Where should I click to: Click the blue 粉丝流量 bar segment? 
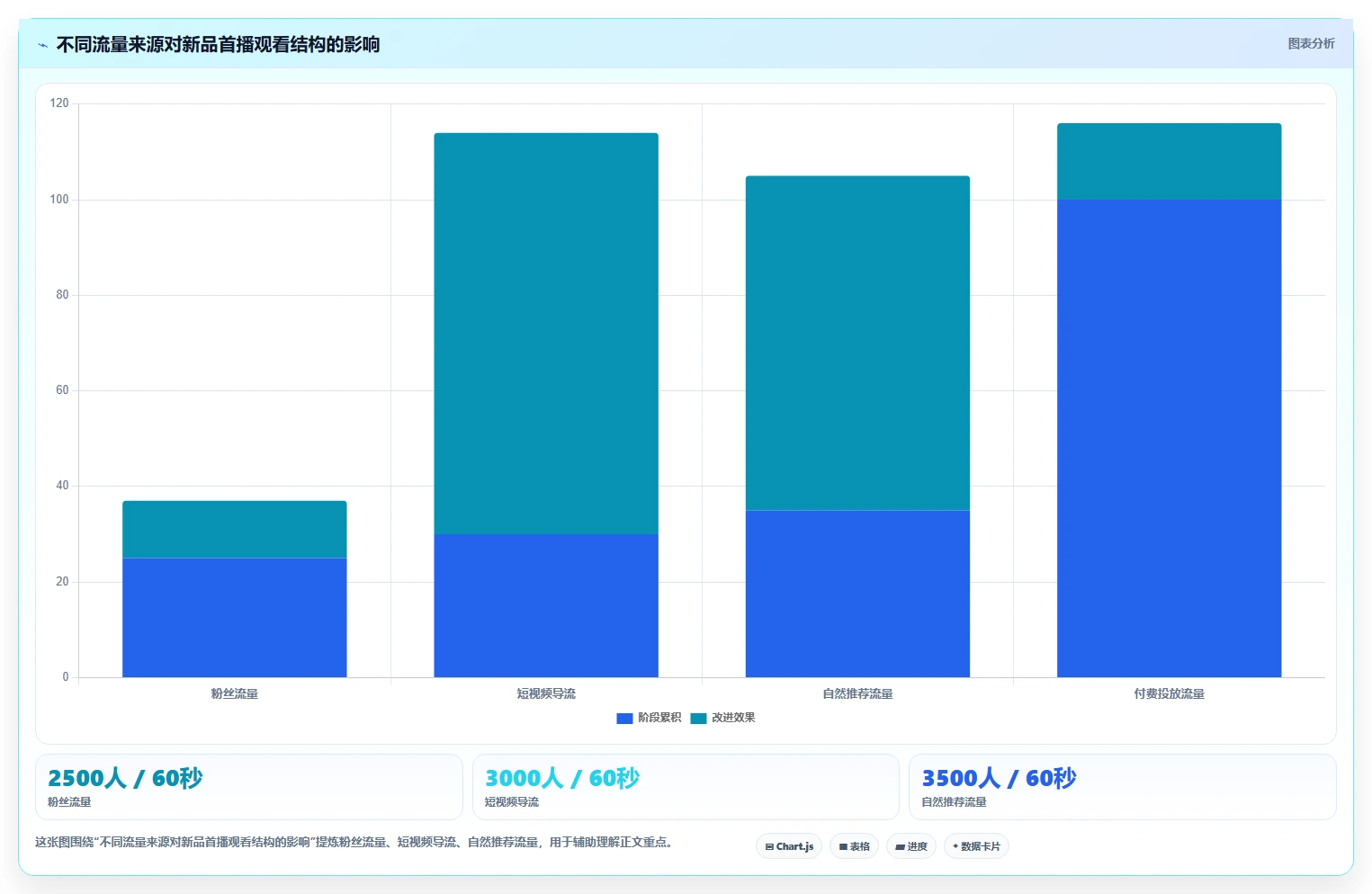[x=235, y=618]
